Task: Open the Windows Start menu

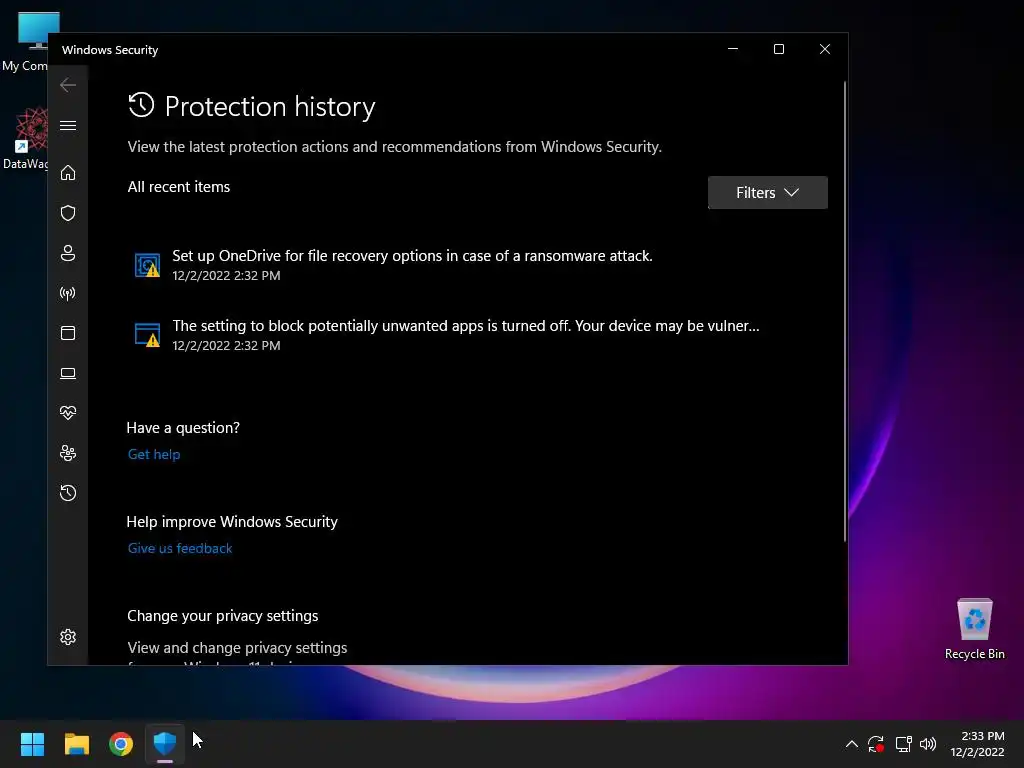Action: 32,743
